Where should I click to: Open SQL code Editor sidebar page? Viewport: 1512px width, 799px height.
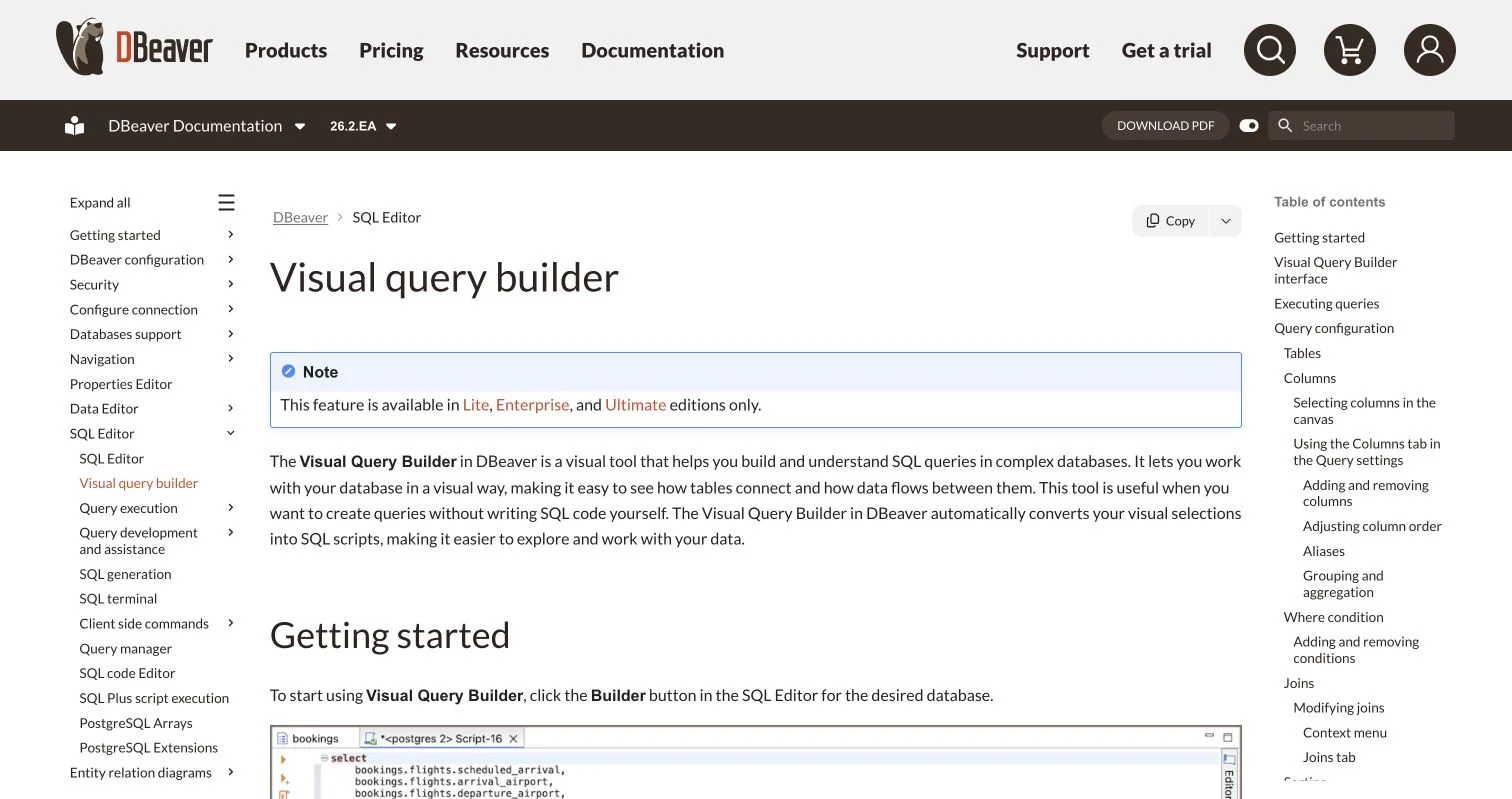click(127, 674)
